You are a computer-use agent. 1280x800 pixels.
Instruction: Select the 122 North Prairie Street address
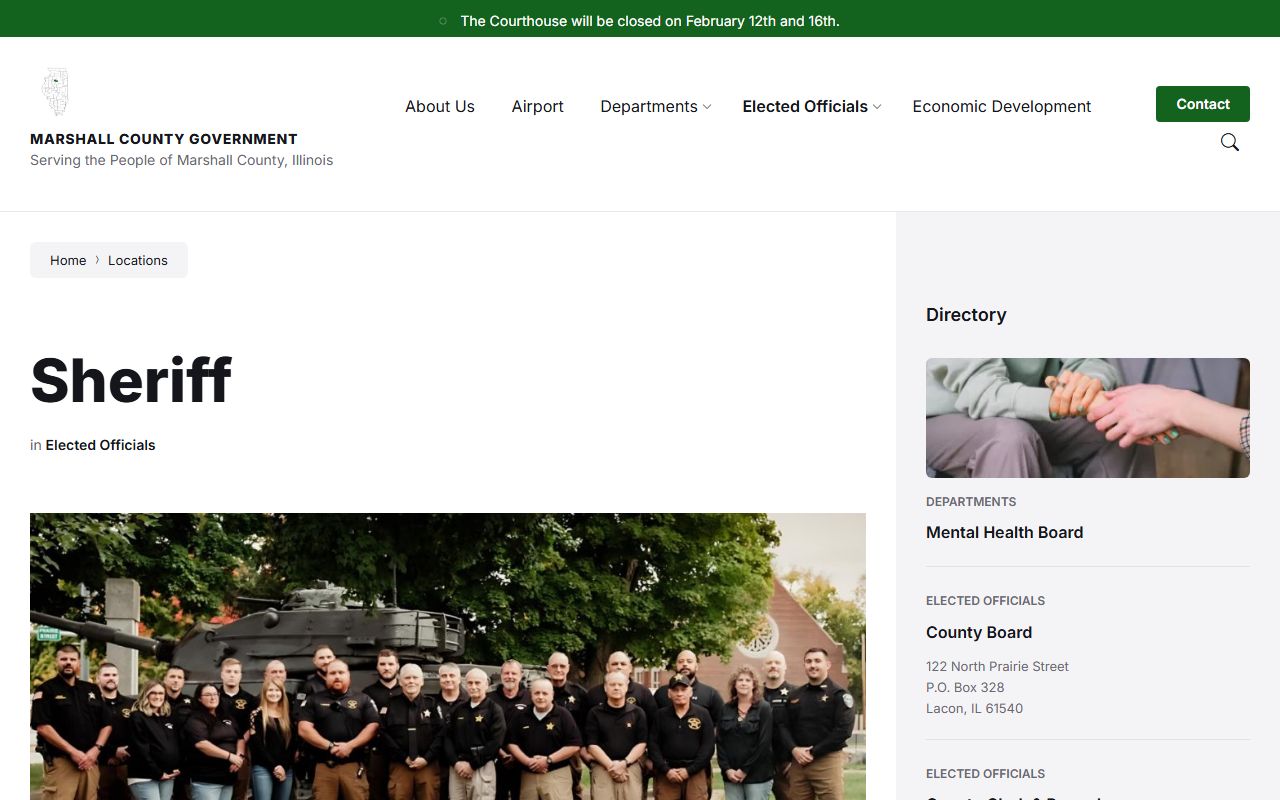pyautogui.click(x=997, y=666)
